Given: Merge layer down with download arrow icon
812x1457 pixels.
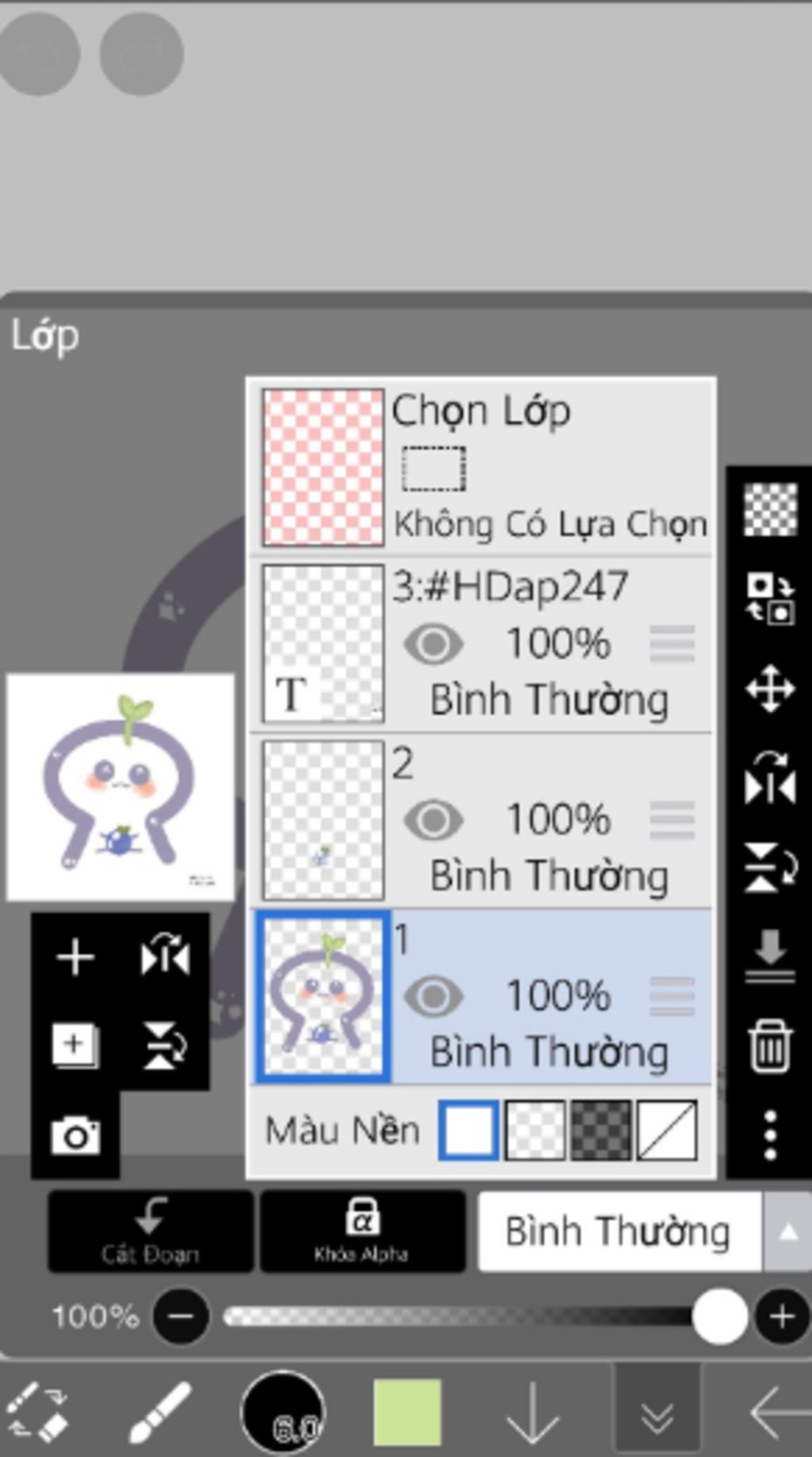Looking at the screenshot, I should point(770,956).
